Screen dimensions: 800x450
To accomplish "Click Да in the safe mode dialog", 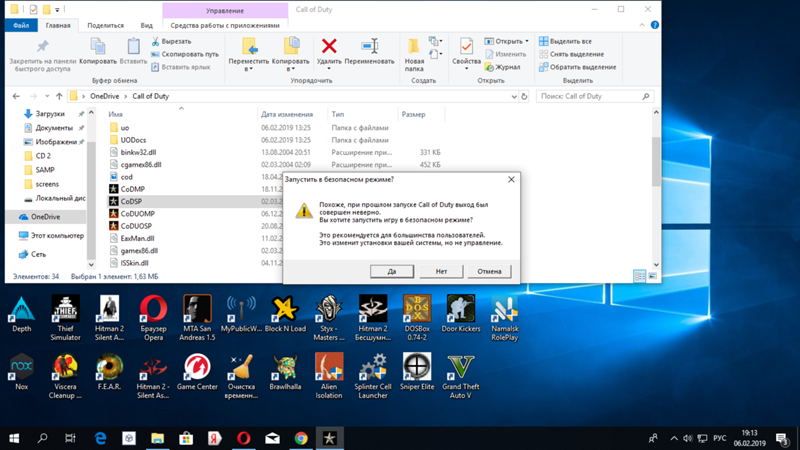I will click(392, 271).
